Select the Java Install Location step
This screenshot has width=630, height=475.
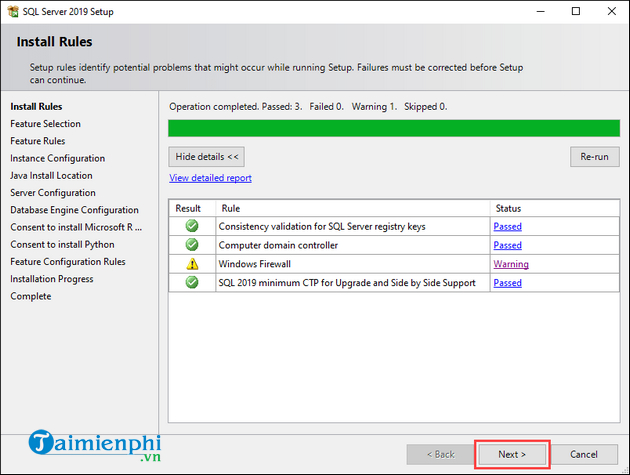(51, 176)
